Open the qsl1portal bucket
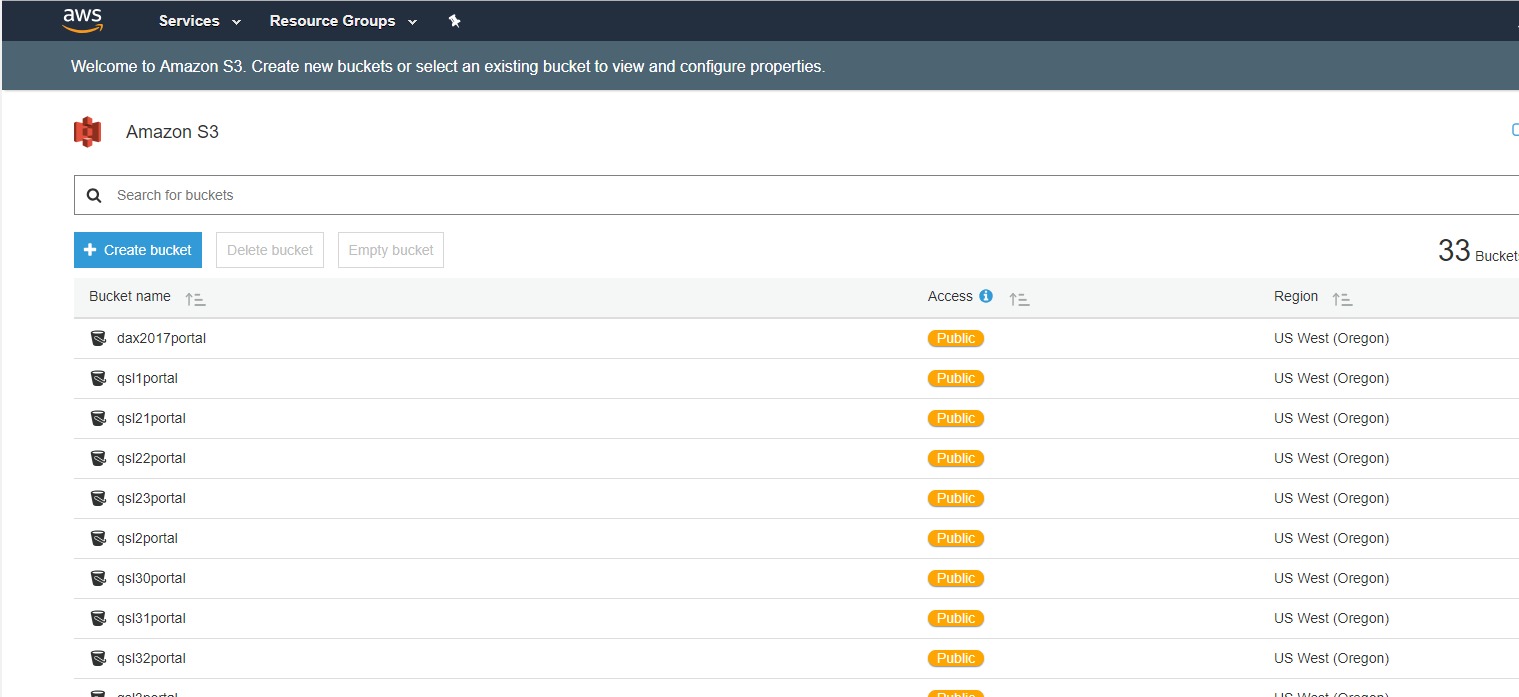This screenshot has height=697, width=1519. tap(147, 378)
